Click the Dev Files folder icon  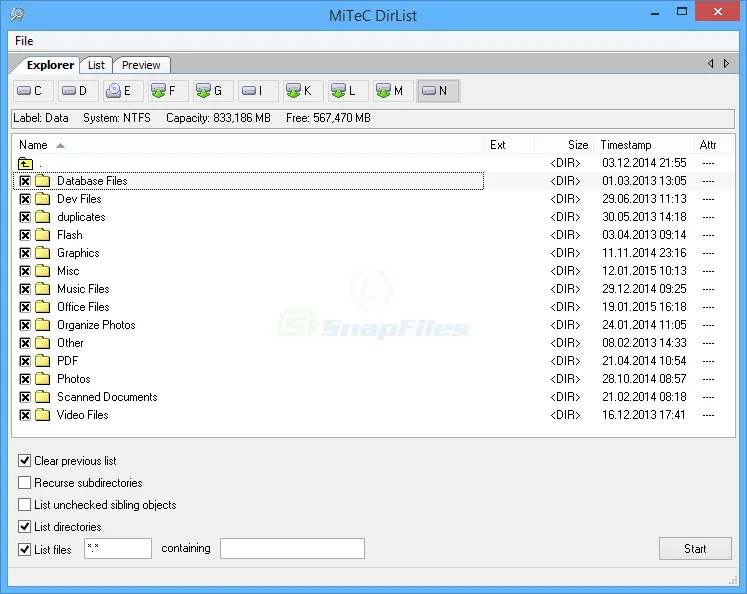(42, 199)
